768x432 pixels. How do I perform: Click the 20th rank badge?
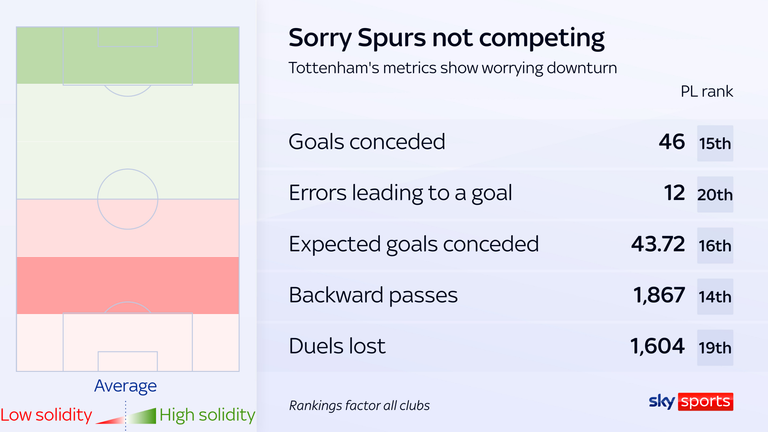pos(715,194)
